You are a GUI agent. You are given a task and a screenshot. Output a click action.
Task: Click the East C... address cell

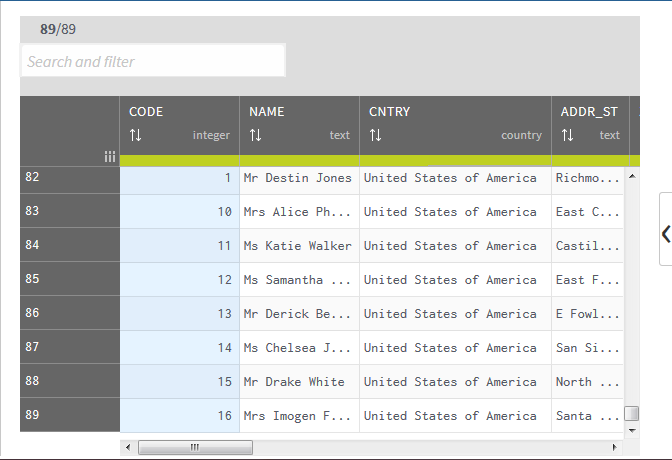coord(587,211)
